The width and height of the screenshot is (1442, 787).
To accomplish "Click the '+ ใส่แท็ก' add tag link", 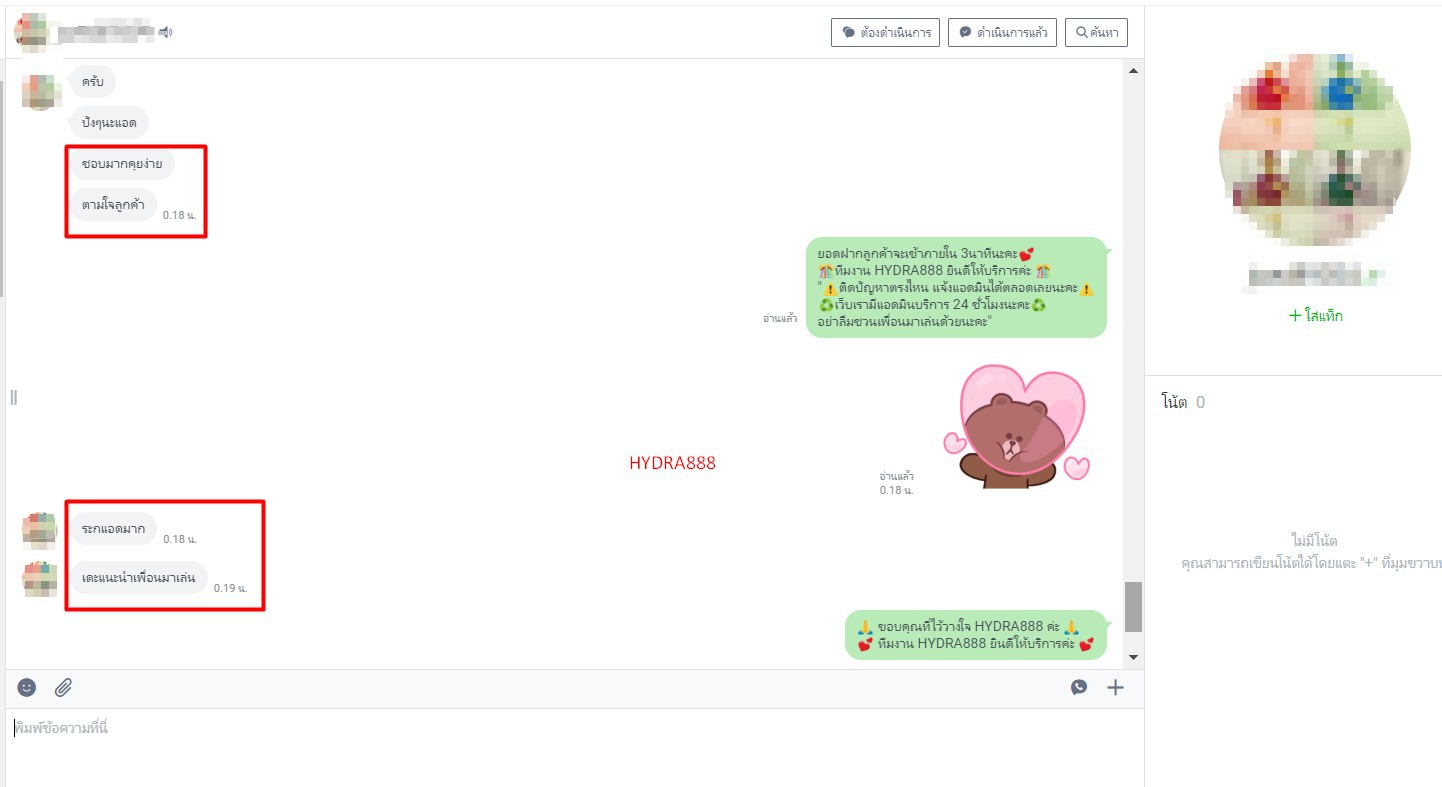I will [1315, 315].
